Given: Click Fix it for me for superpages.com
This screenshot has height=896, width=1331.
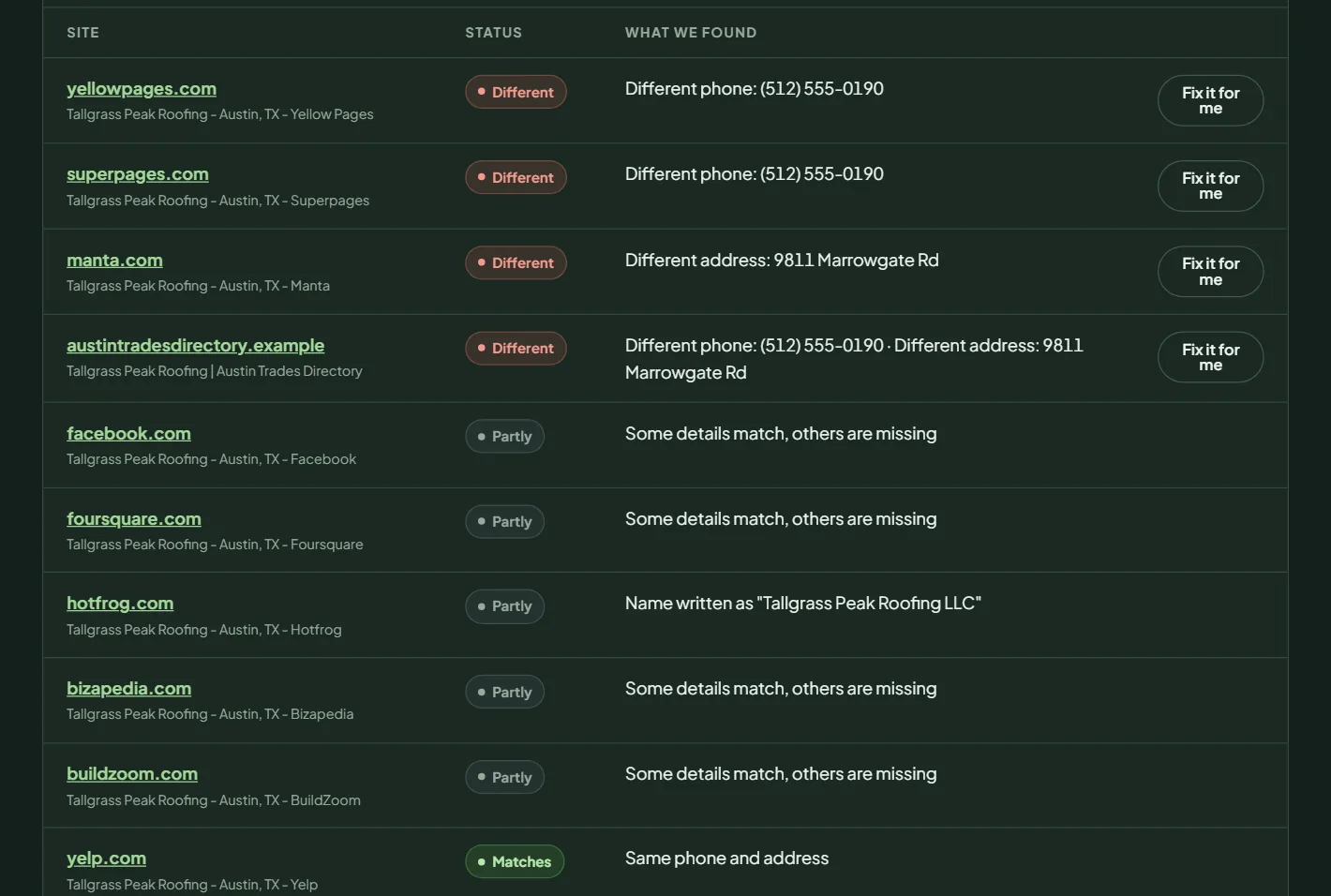Looking at the screenshot, I should 1210,186.
